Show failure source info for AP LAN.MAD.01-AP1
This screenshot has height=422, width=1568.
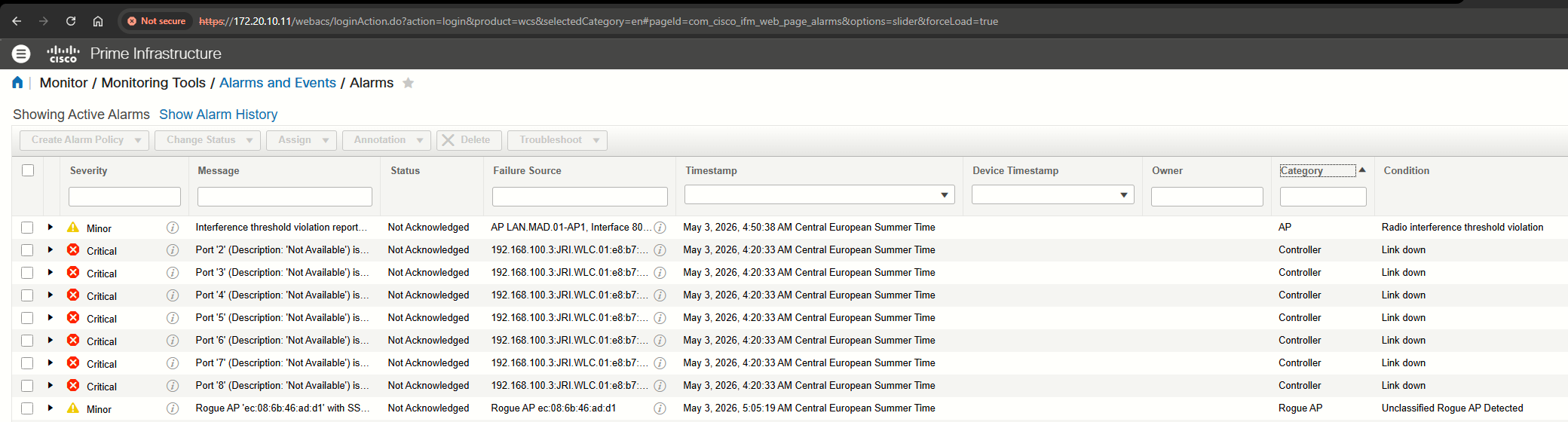pyautogui.click(x=660, y=228)
